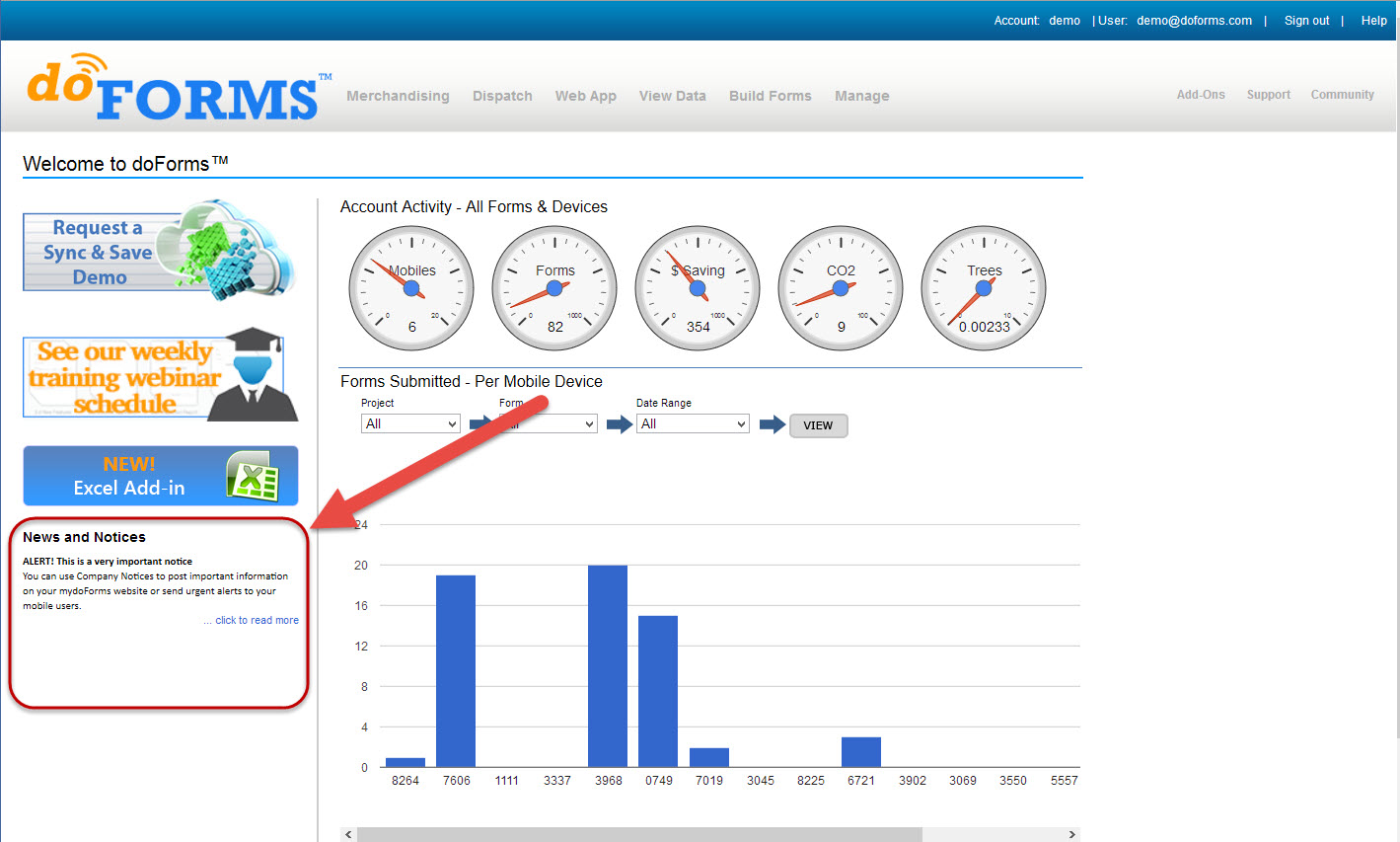Click the 'Welcome to doForms' heading
This screenshot has width=1400, height=842.
(x=125, y=164)
